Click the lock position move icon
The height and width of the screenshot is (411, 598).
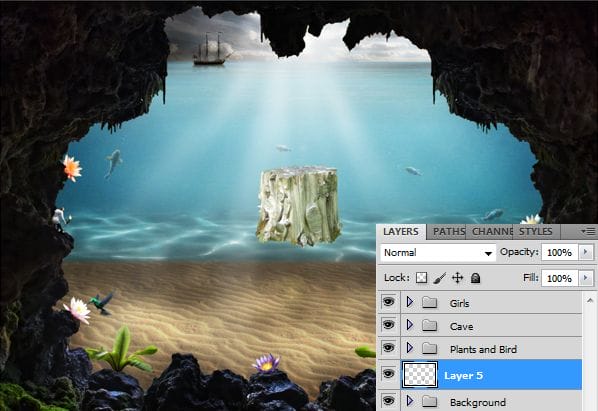(x=457, y=278)
